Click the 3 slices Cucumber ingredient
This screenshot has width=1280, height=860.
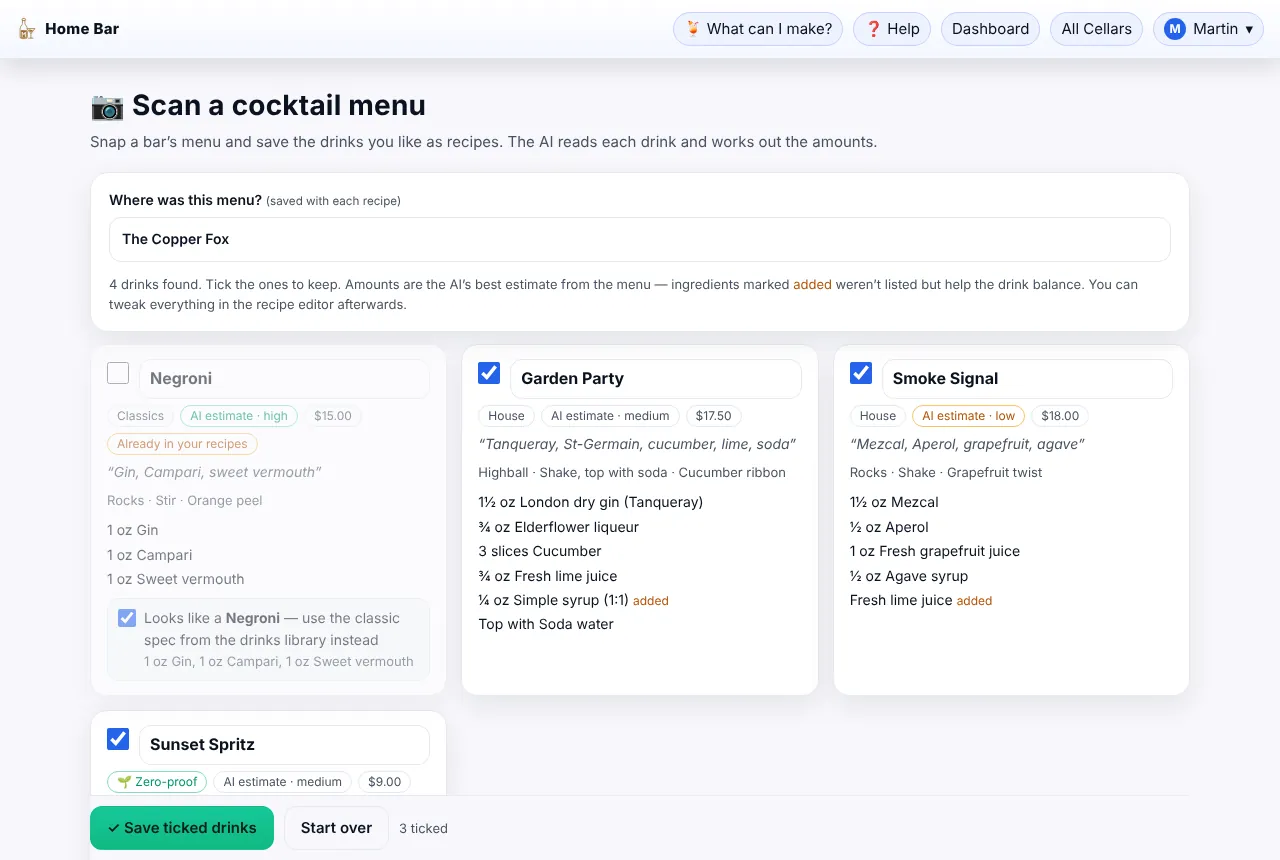(540, 551)
